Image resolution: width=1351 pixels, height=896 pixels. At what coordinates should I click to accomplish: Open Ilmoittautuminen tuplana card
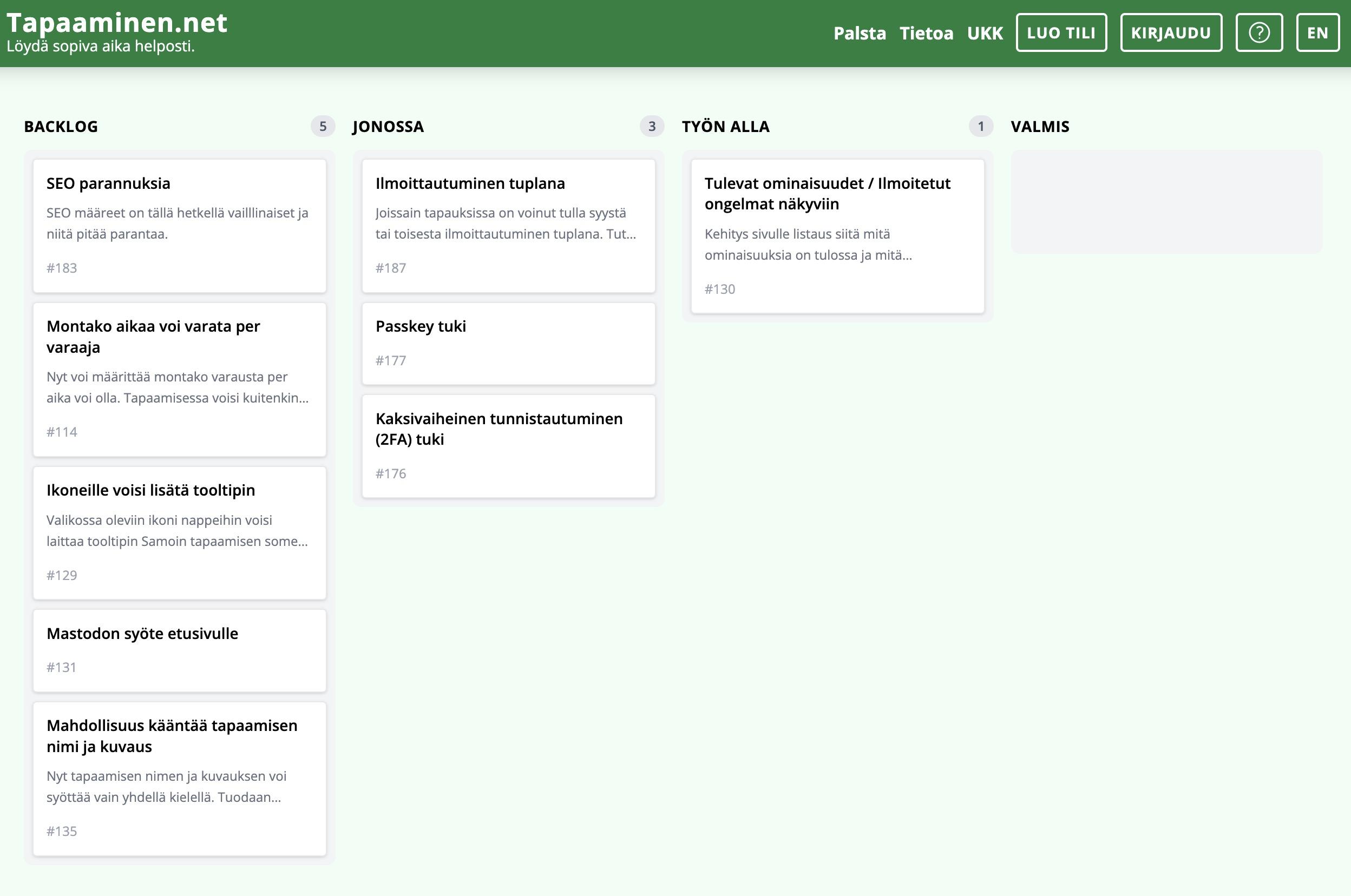pyautogui.click(x=508, y=226)
